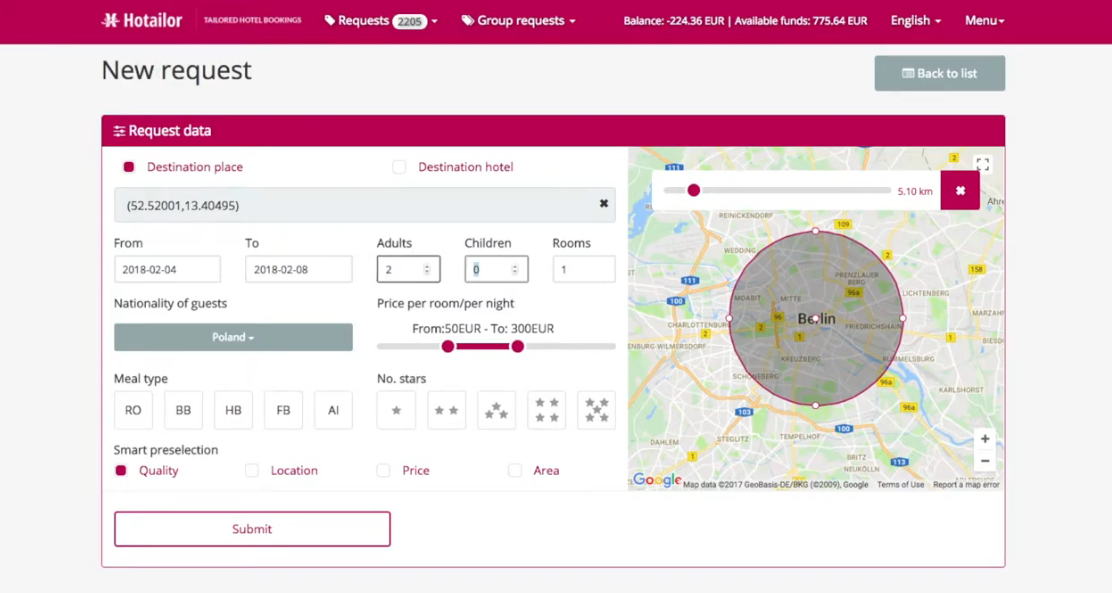Submit the new request
The width and height of the screenshot is (1112, 593).
click(x=252, y=529)
